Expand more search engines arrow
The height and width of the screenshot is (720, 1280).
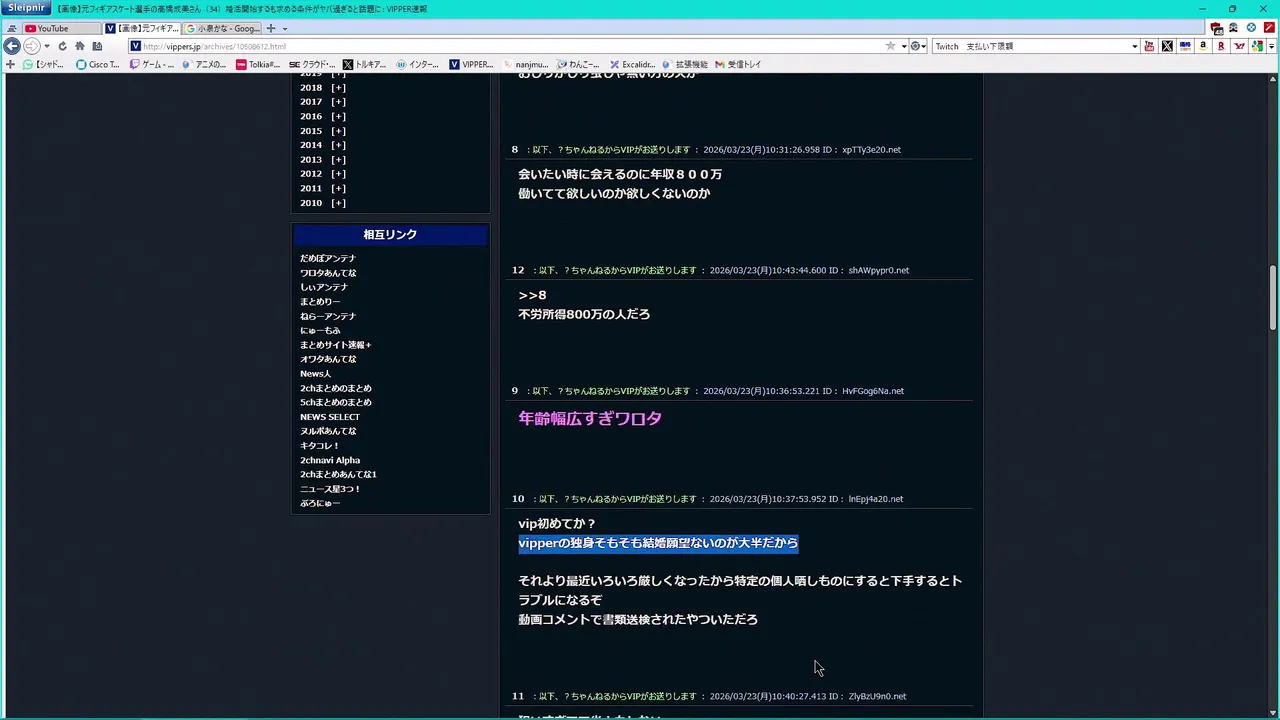click(x=1270, y=46)
